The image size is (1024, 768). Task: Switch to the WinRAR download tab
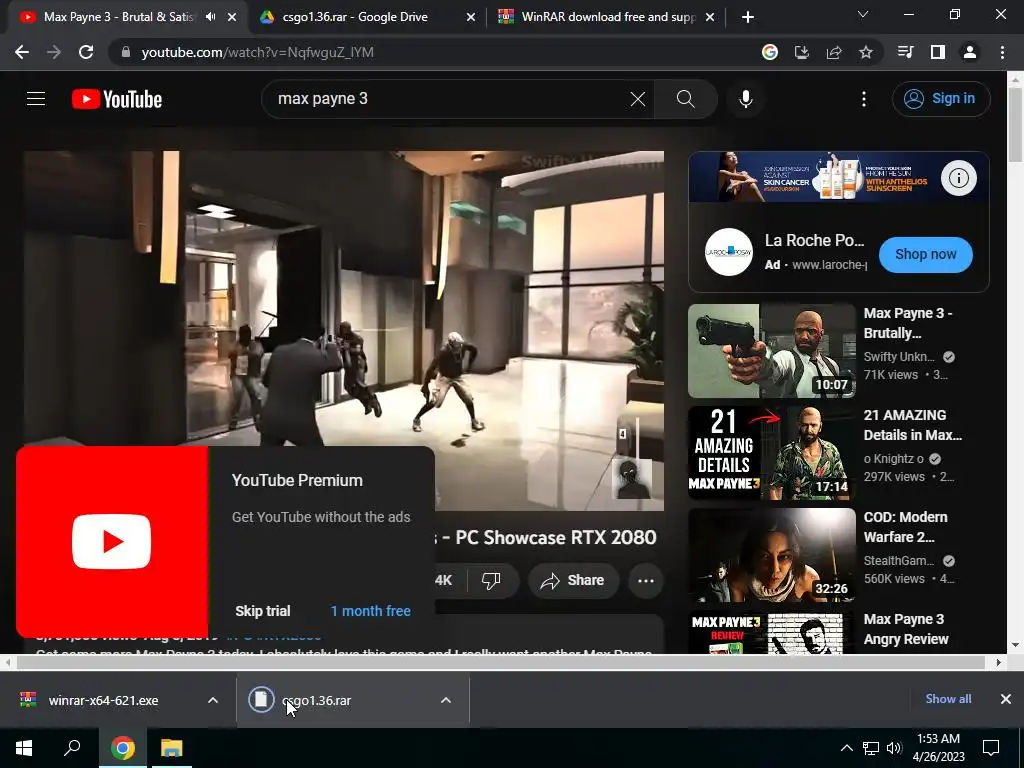click(607, 17)
